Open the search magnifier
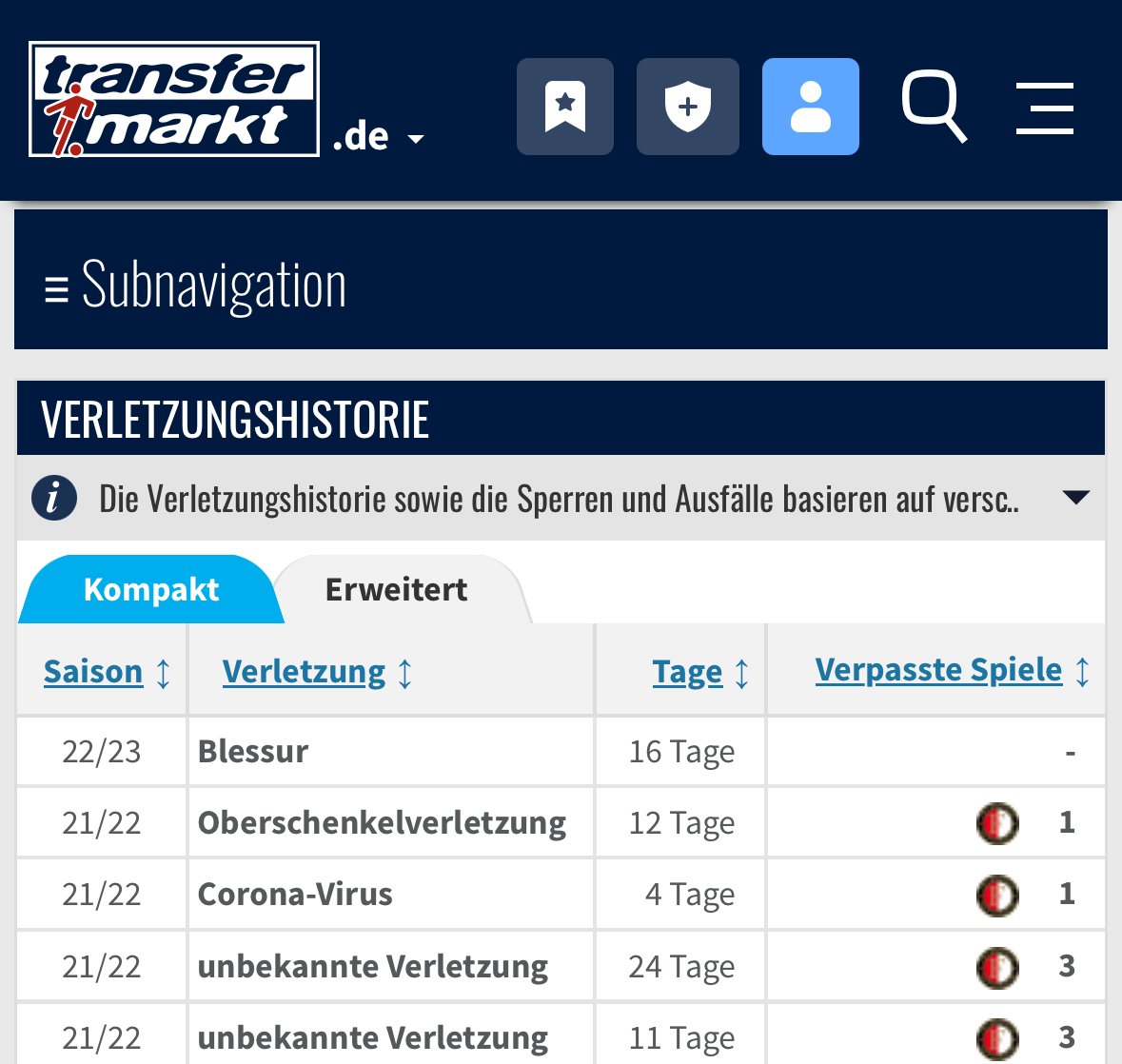Screen dimensions: 1122x1064 [935, 106]
